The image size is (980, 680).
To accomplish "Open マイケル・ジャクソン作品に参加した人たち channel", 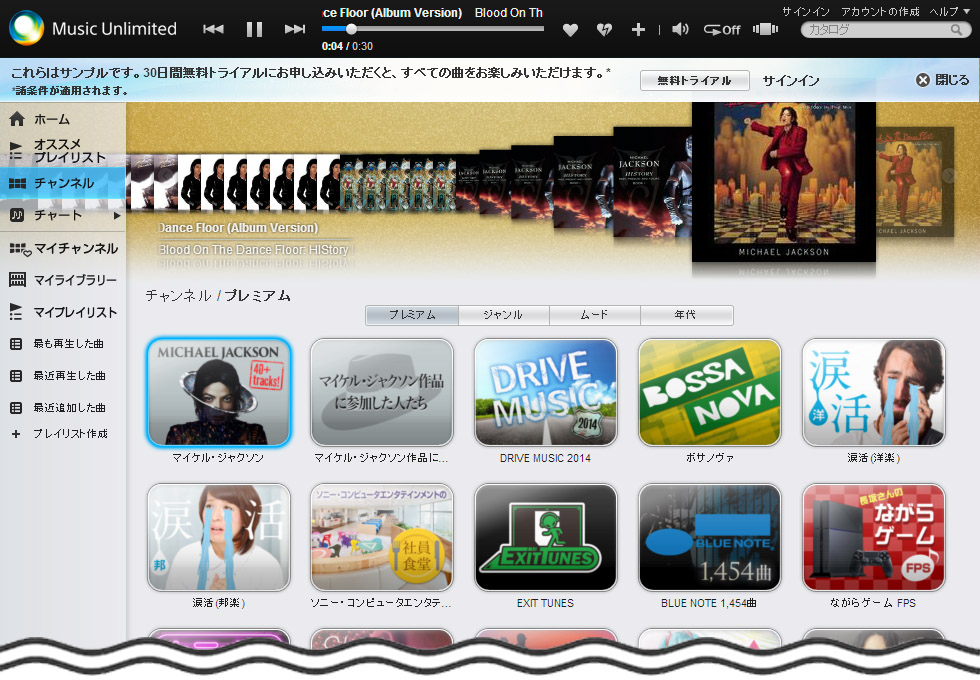I will [382, 392].
